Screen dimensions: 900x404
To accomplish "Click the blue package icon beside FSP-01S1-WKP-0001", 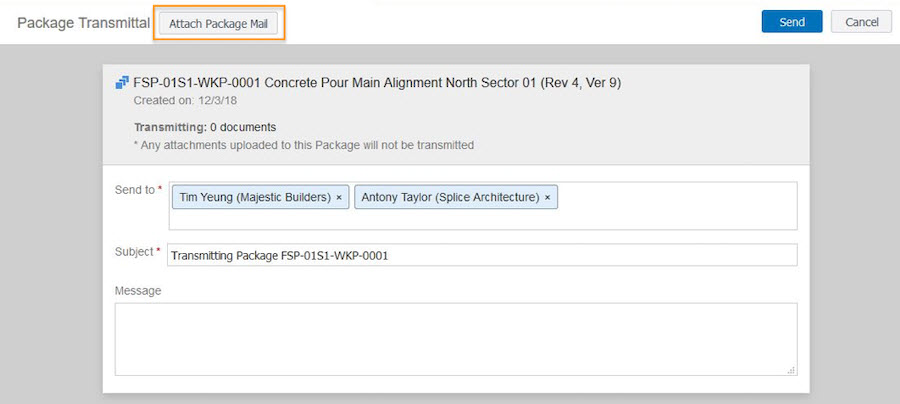I will tap(122, 83).
